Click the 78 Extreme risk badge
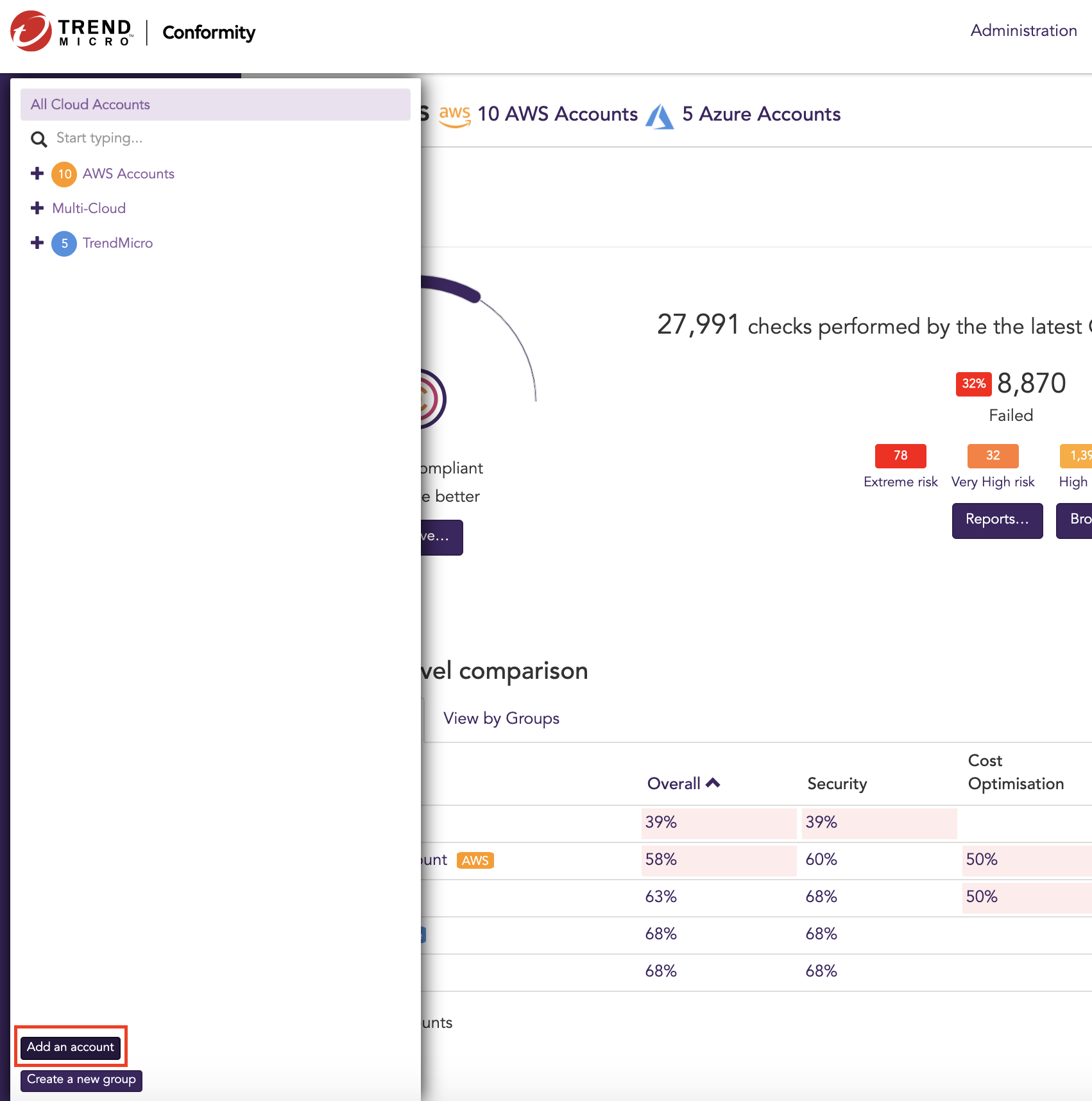This screenshot has width=1092, height=1101. point(900,456)
